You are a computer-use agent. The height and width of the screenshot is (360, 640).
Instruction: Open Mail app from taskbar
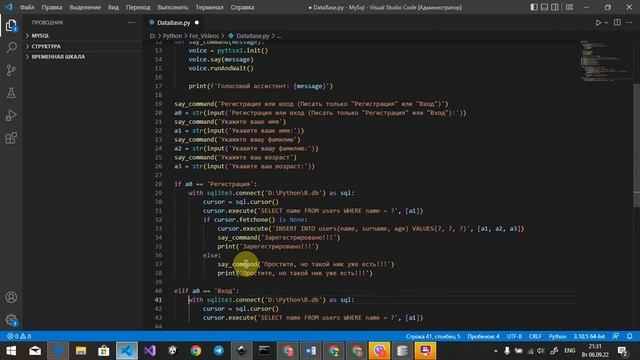(35, 351)
